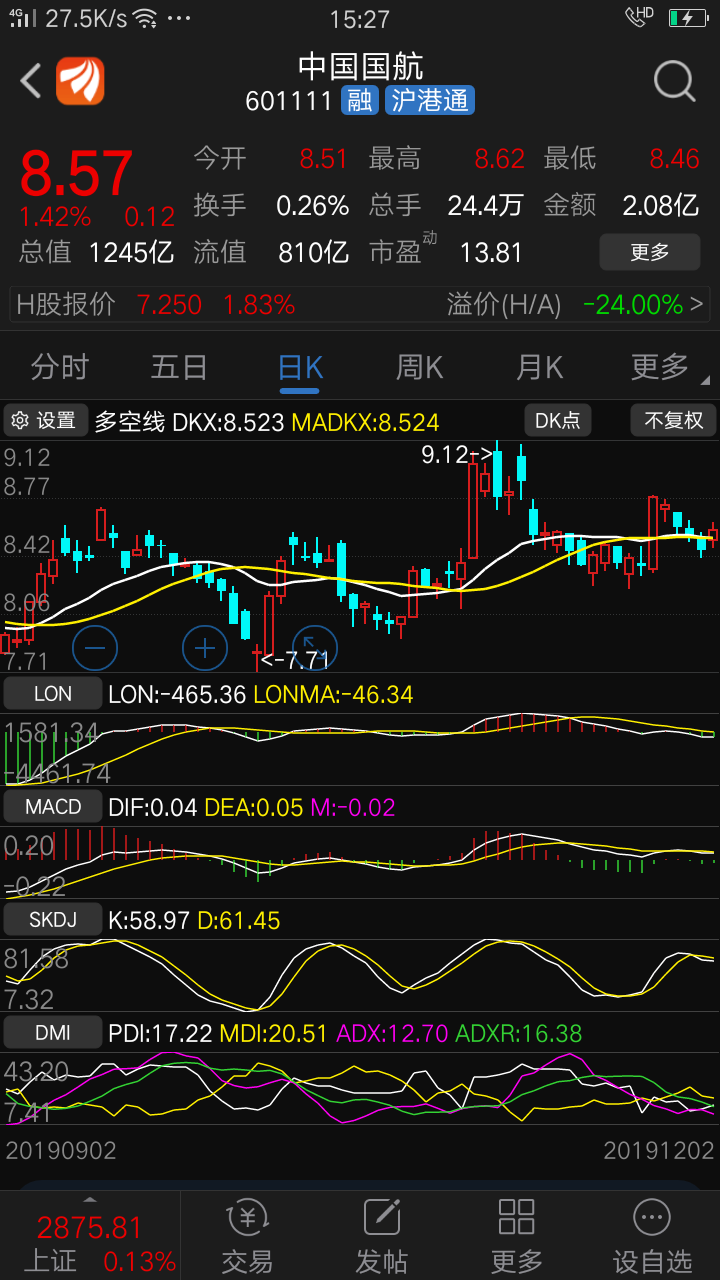Open chart 设置 settings button
The width and height of the screenshot is (720, 1280).
point(45,421)
